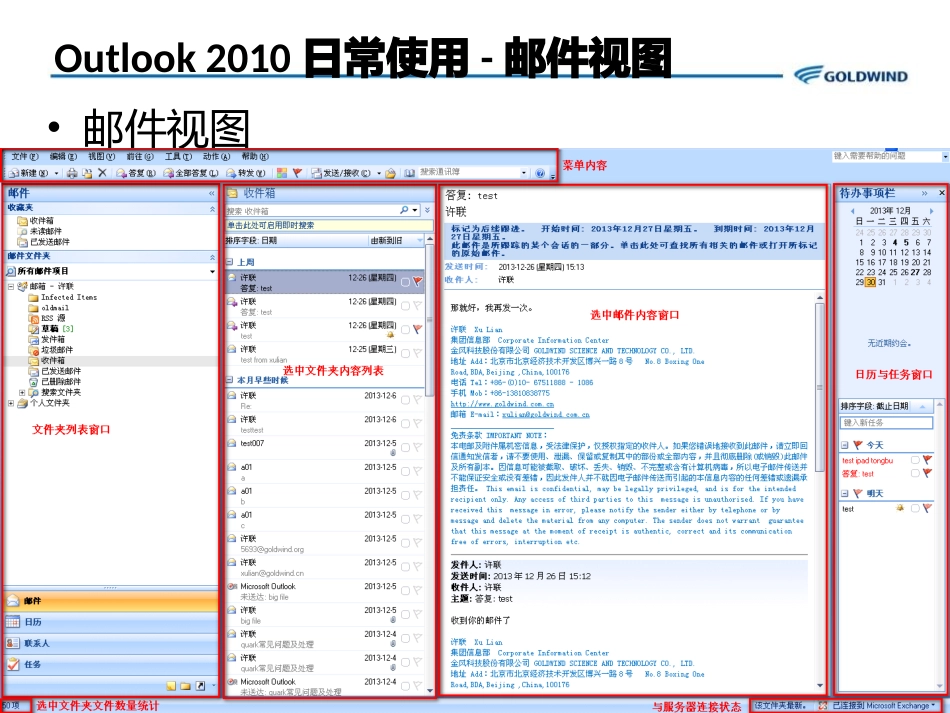Click the http://www.goldwind.com.cn link
The width and height of the screenshot is (950, 713).
[502, 404]
